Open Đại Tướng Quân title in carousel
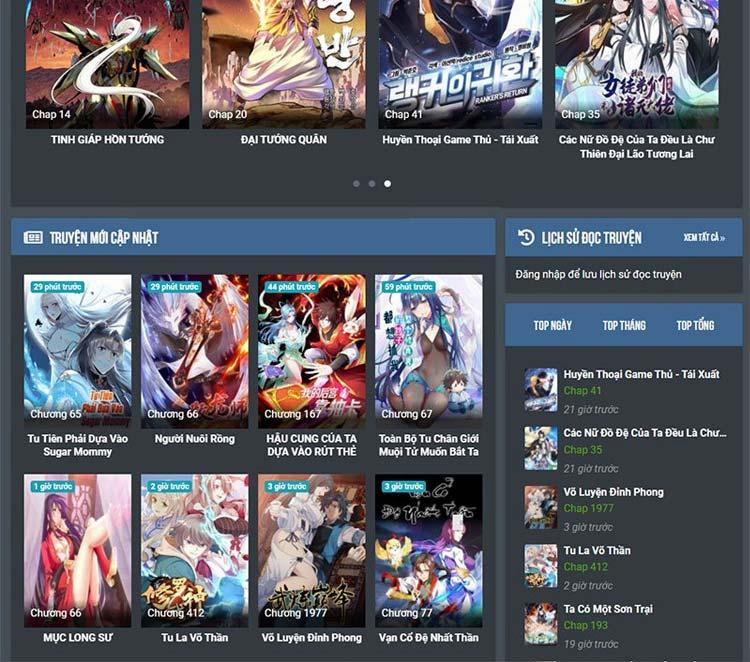 point(284,140)
